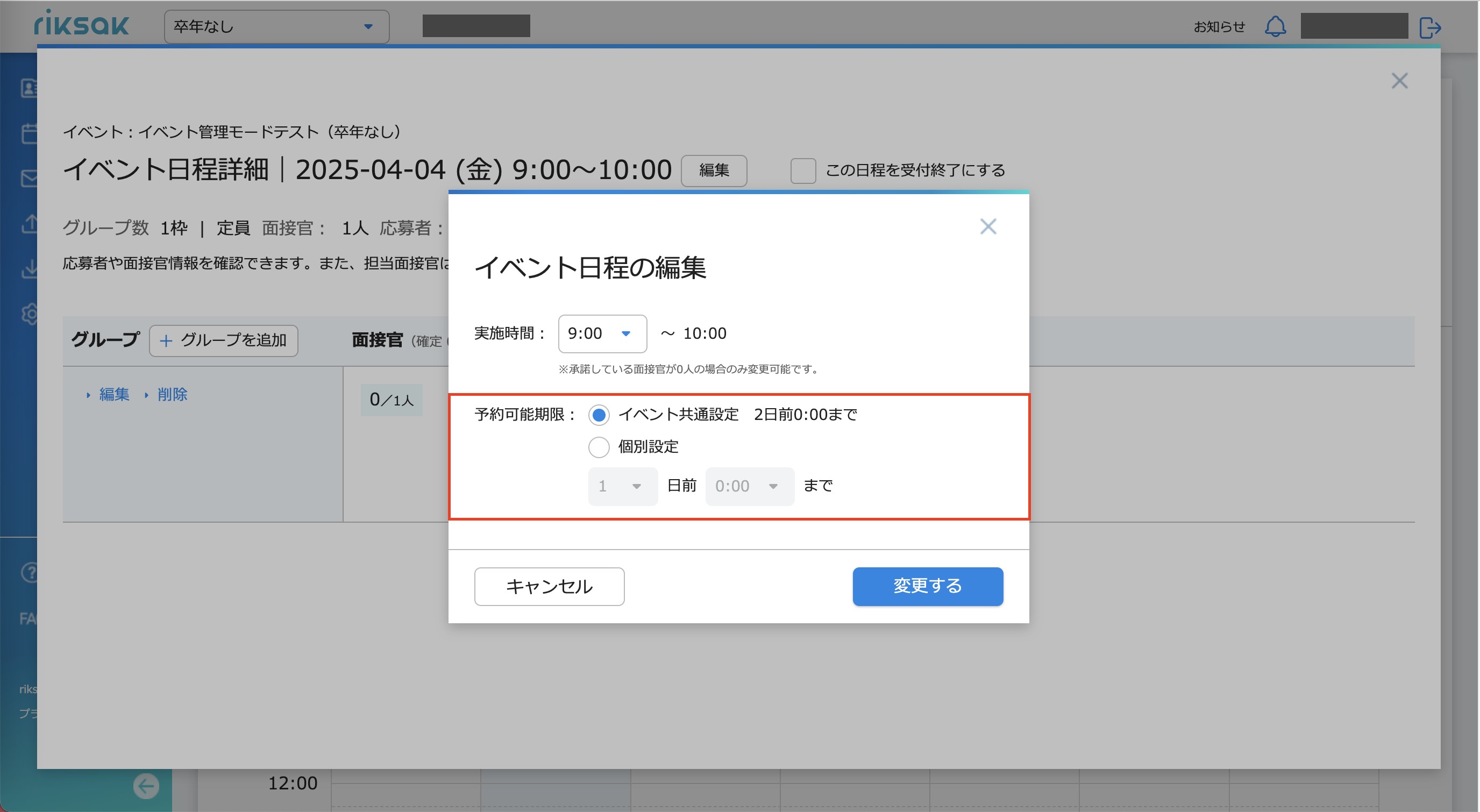Click the 変更する button

tap(927, 586)
